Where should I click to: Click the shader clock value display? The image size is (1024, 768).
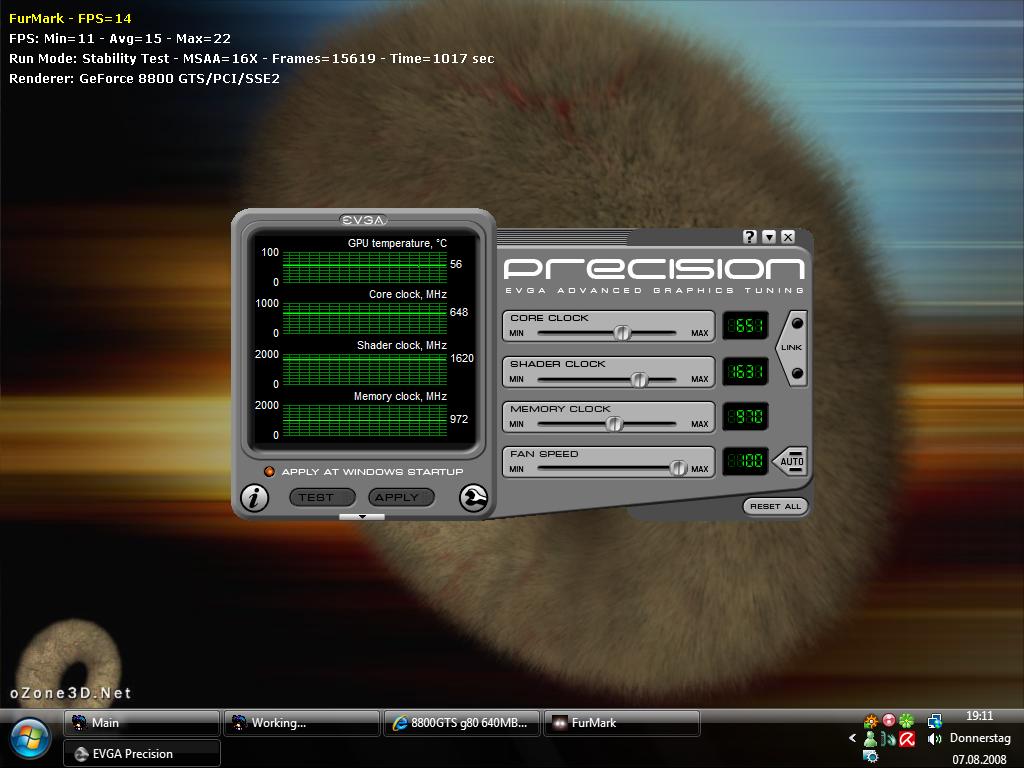[x=745, y=372]
